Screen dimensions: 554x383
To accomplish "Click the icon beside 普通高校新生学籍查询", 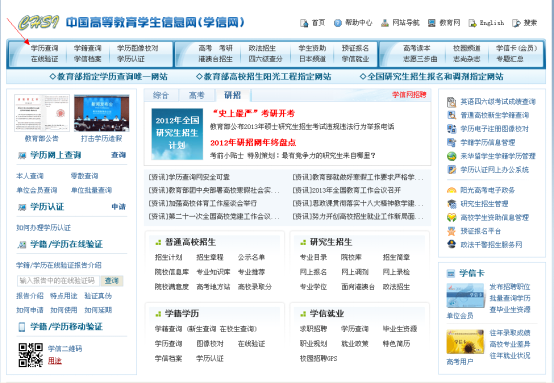I will click(452, 115).
